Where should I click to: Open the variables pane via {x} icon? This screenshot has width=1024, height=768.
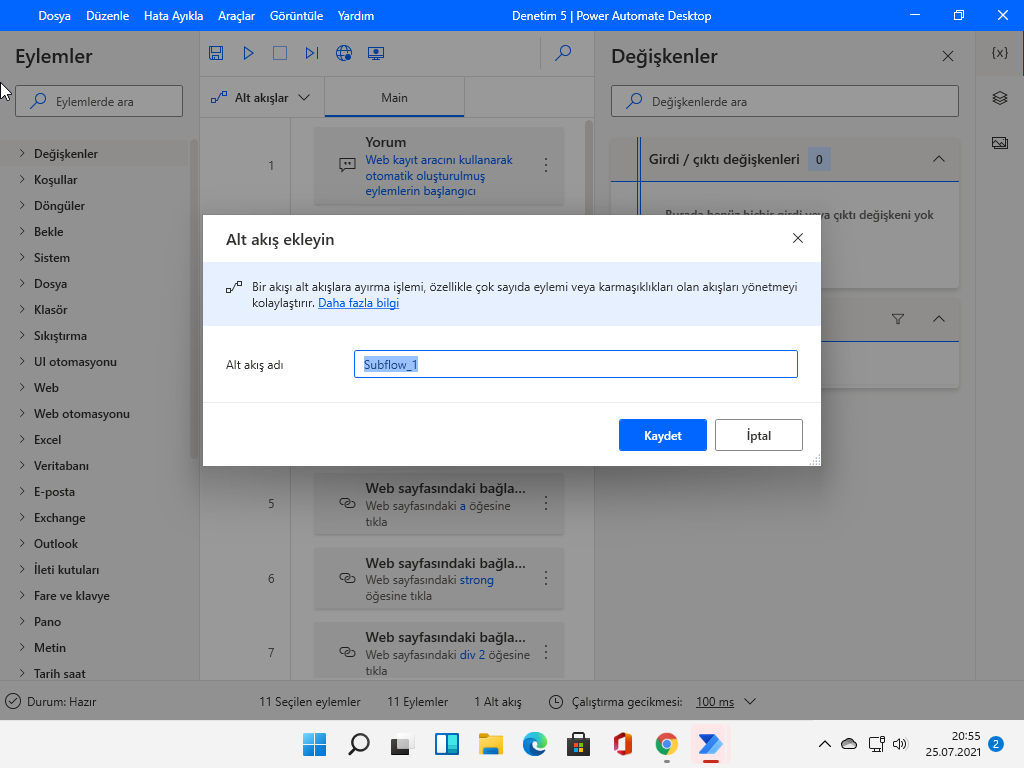click(x=999, y=53)
